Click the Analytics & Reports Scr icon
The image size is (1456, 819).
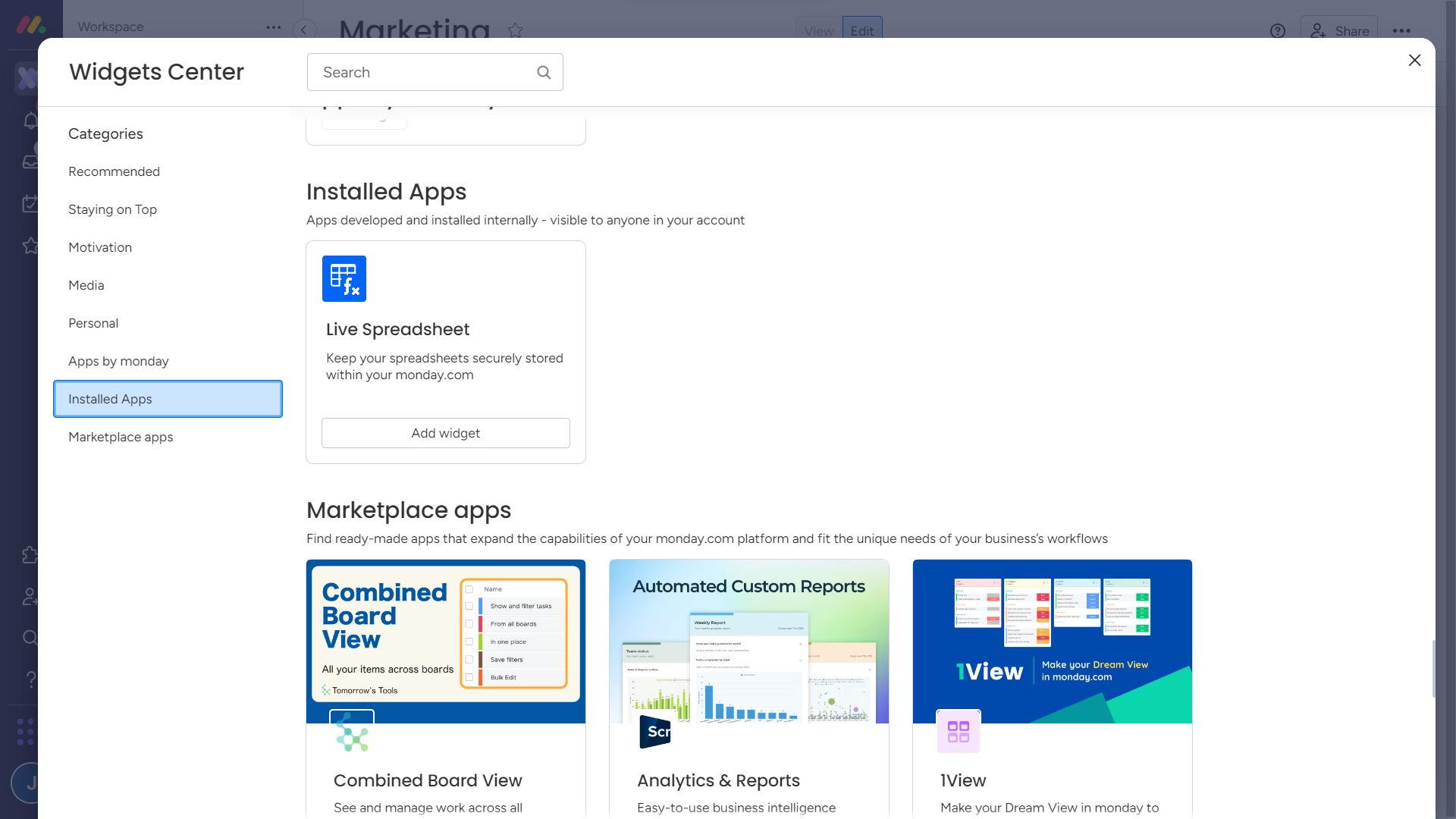coord(655,732)
